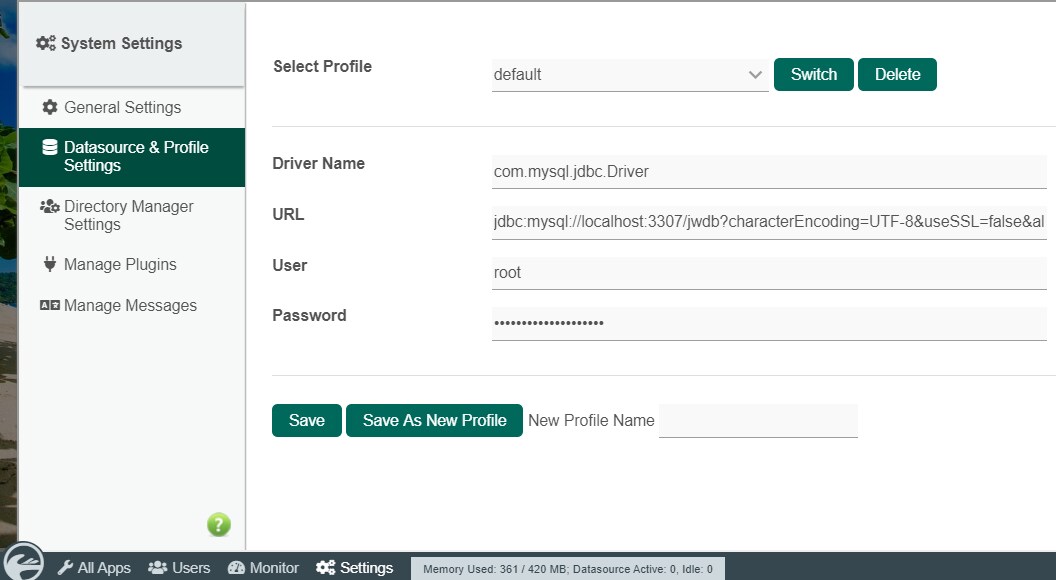Delete the current profile

tap(897, 74)
